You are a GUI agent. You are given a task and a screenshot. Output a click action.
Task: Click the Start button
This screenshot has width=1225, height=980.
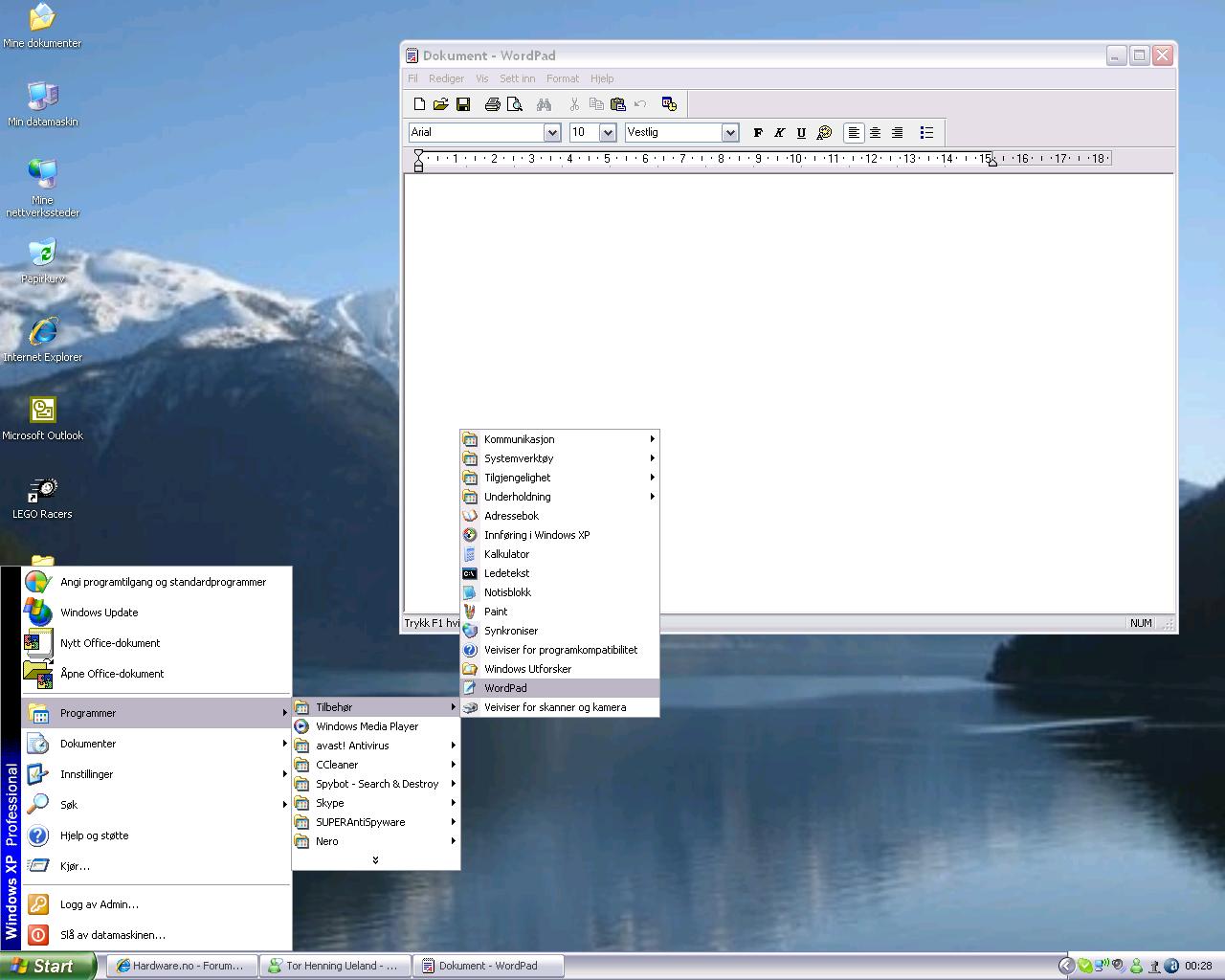click(x=47, y=966)
